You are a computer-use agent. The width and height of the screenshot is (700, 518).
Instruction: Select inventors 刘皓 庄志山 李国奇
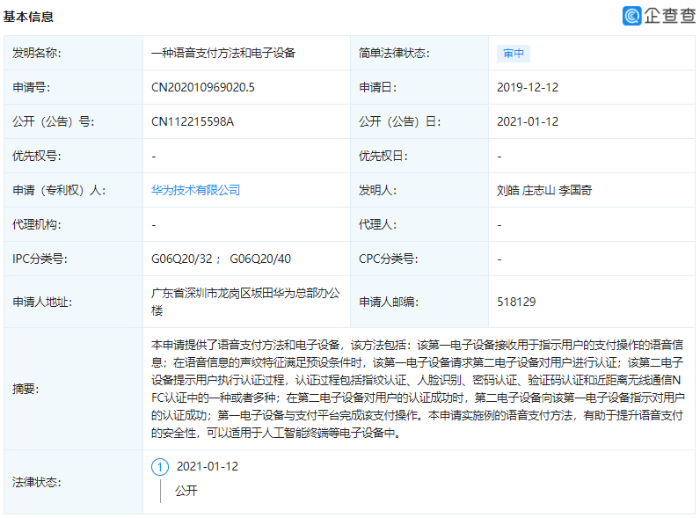click(x=544, y=191)
